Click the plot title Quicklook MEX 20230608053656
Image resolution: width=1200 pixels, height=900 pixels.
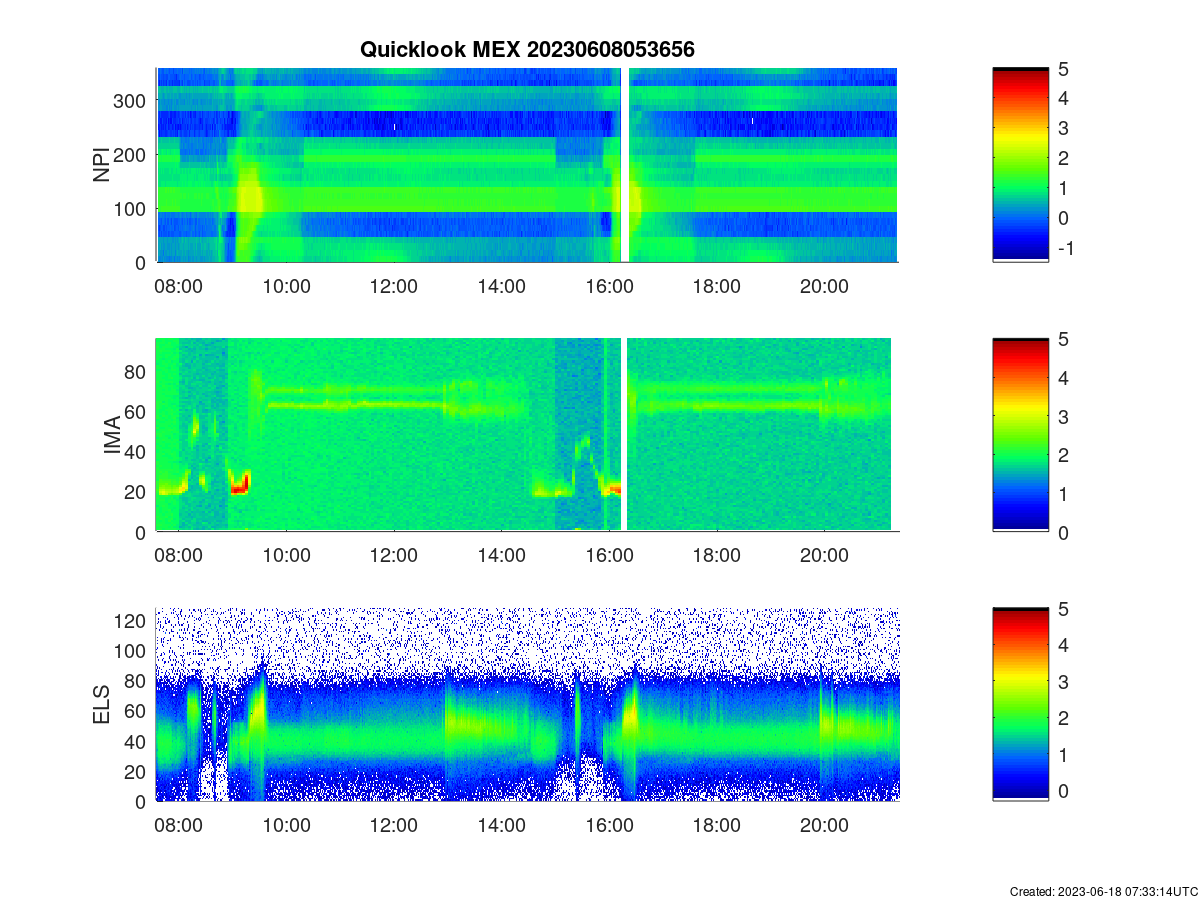pos(527,49)
